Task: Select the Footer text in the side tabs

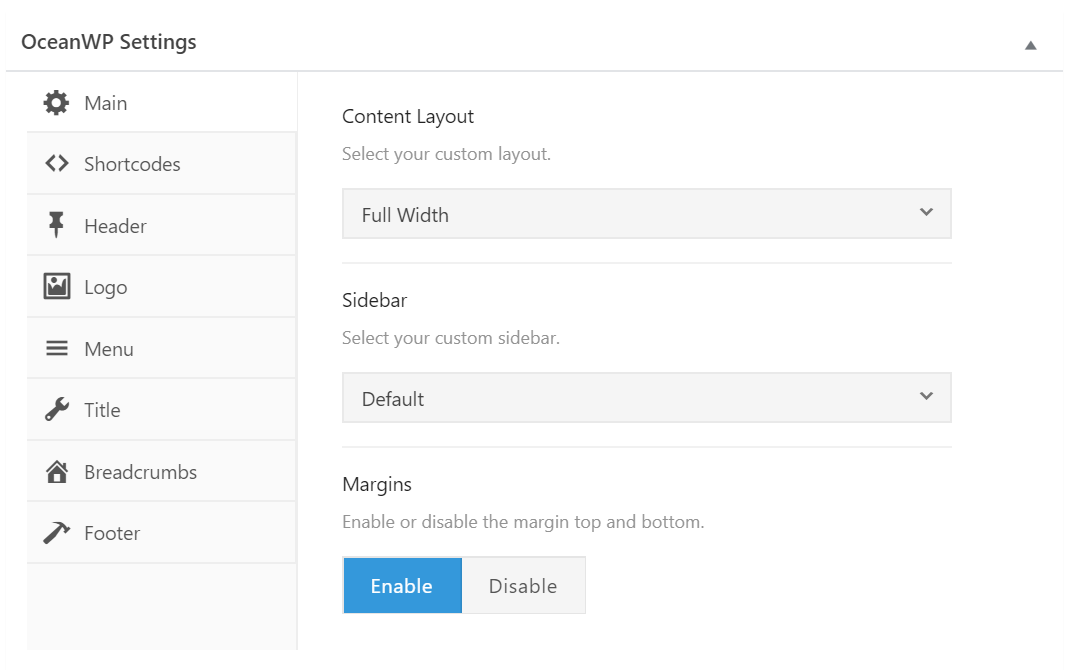Action: click(x=112, y=533)
